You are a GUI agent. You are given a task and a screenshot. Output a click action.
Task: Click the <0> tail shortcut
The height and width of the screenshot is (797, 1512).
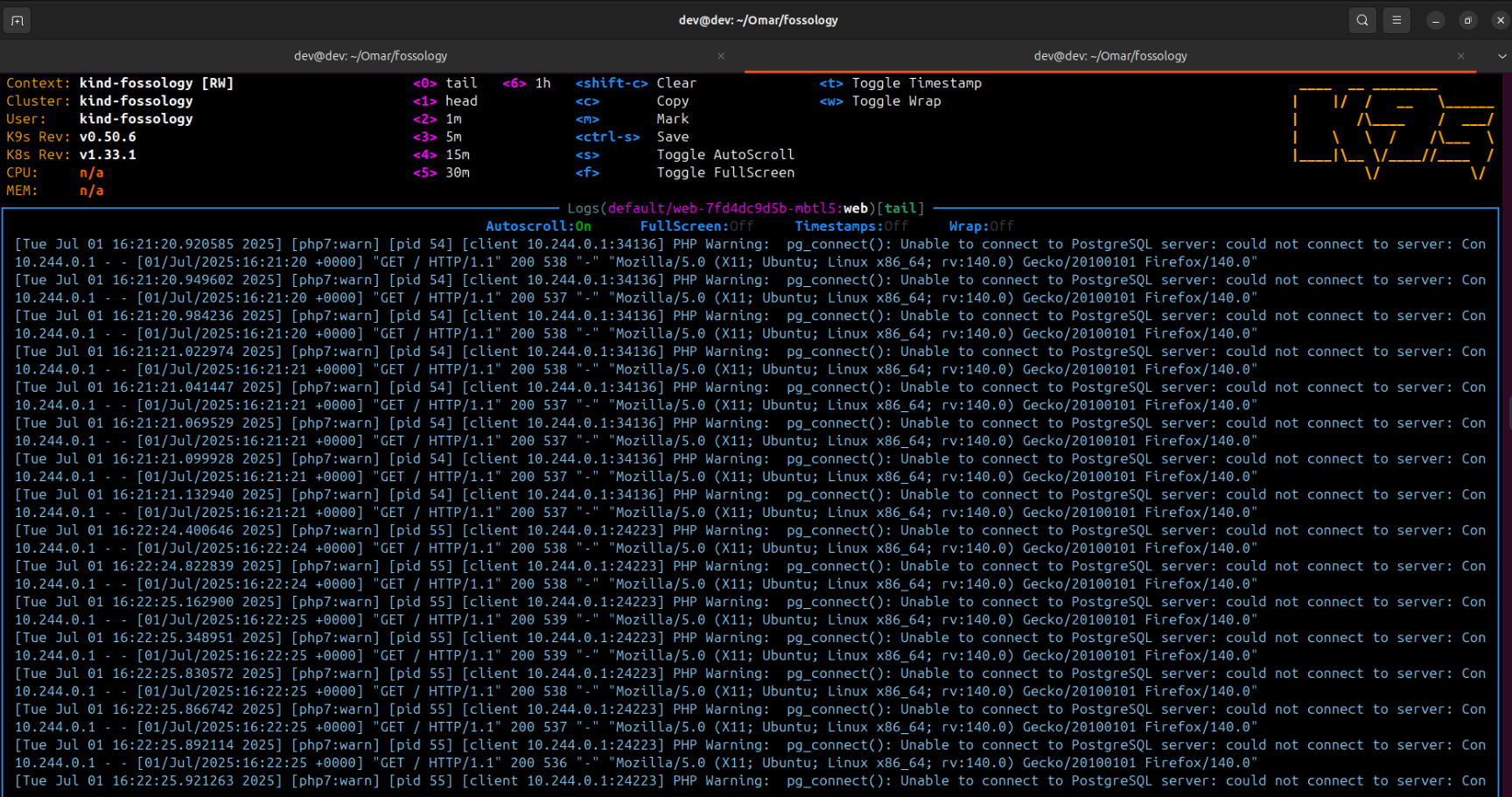tap(445, 83)
